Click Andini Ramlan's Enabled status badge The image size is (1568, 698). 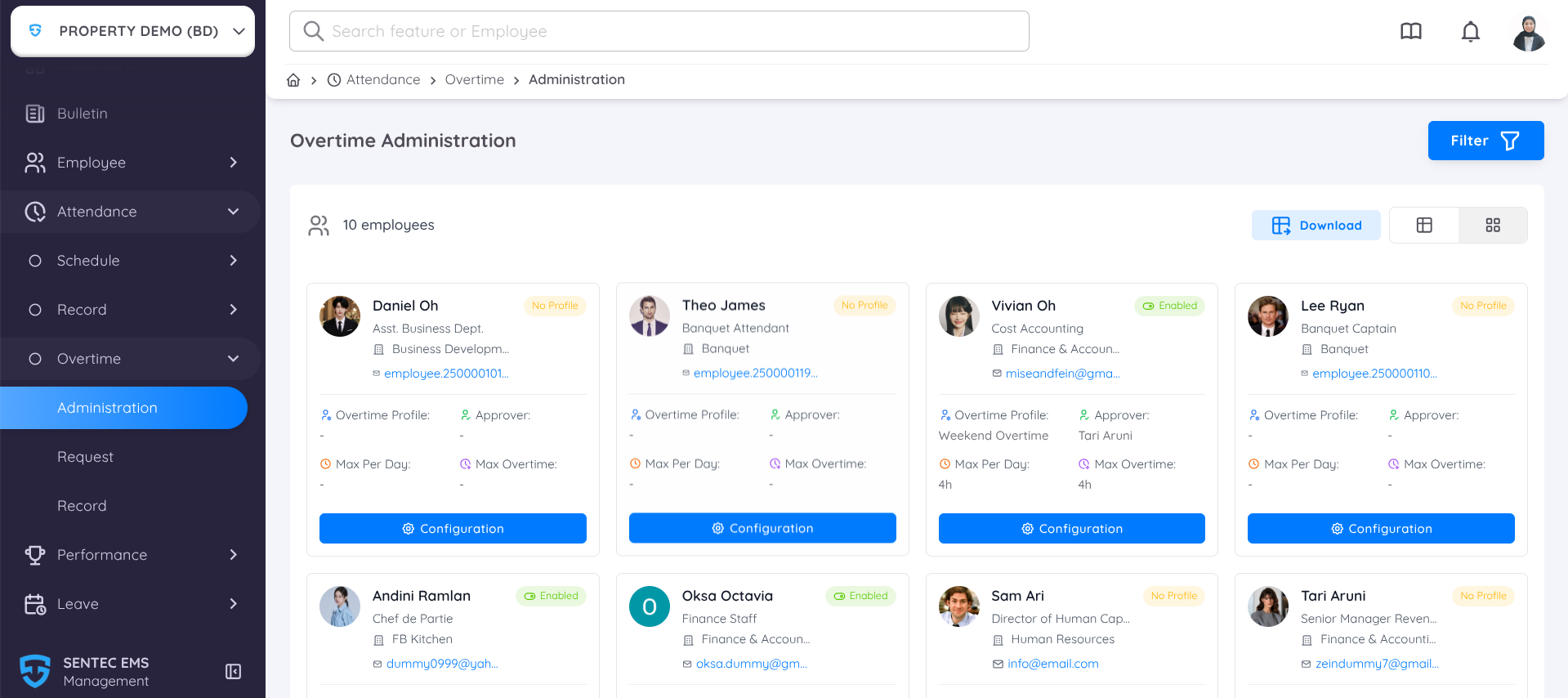(551, 596)
